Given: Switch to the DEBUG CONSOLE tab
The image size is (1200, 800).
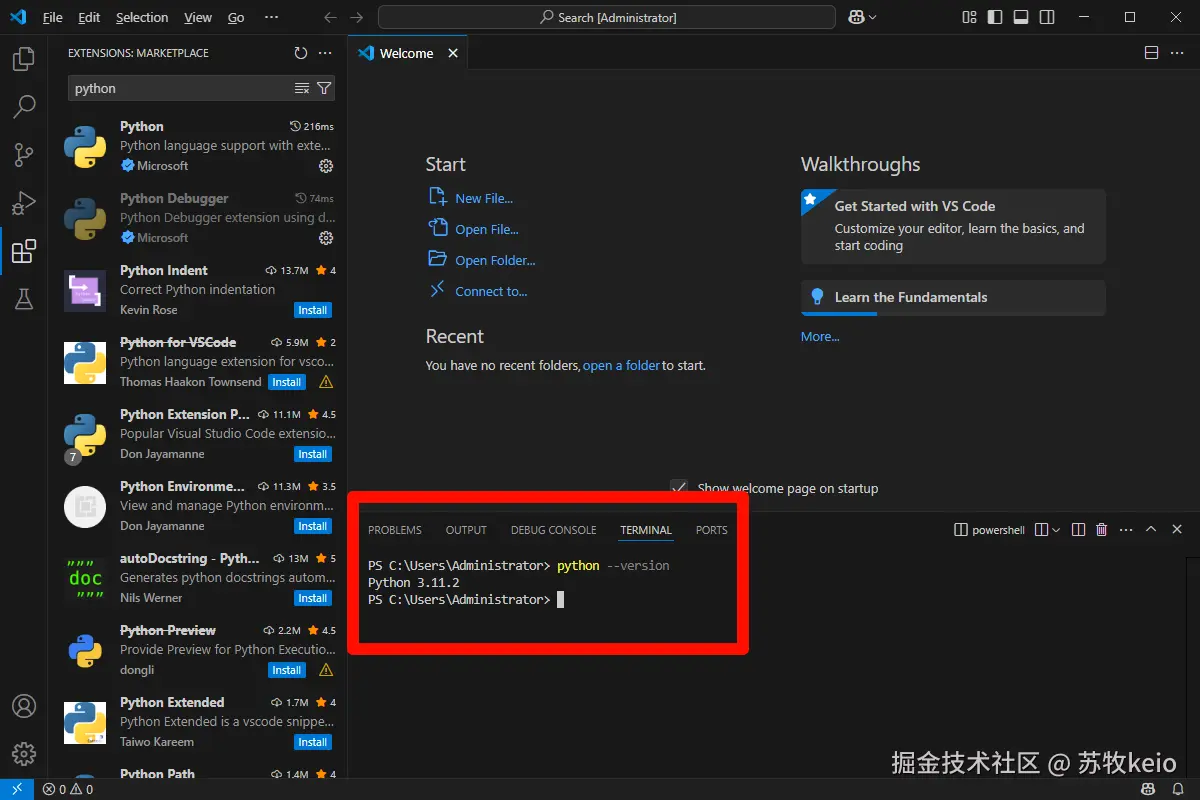Looking at the screenshot, I should pos(553,530).
